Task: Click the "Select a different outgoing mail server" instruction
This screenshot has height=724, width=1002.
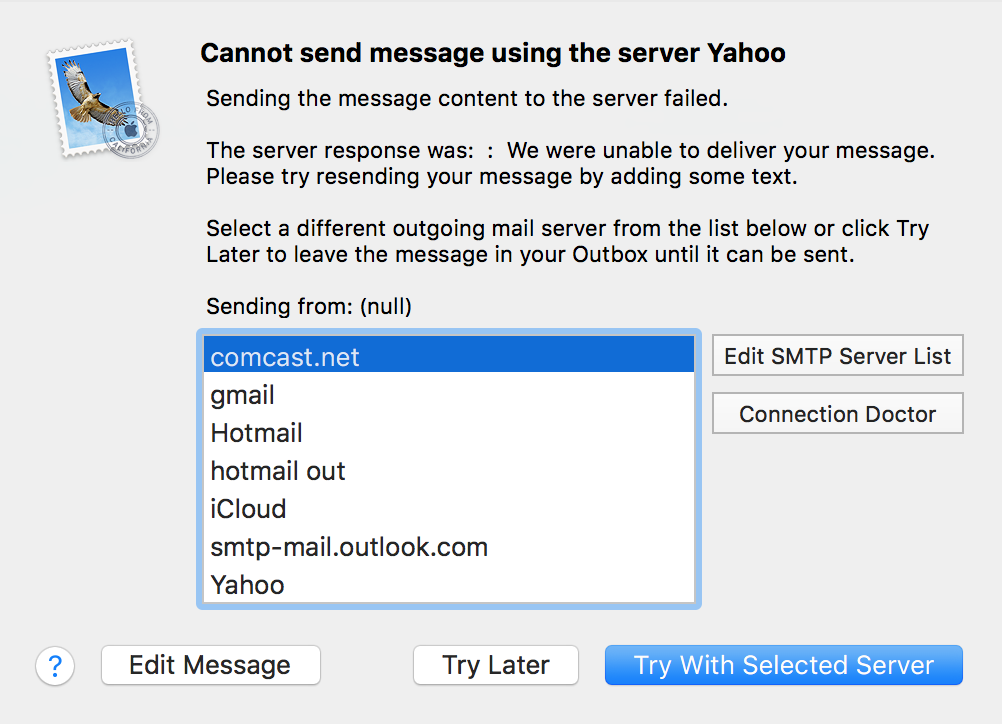Action: tap(567, 228)
